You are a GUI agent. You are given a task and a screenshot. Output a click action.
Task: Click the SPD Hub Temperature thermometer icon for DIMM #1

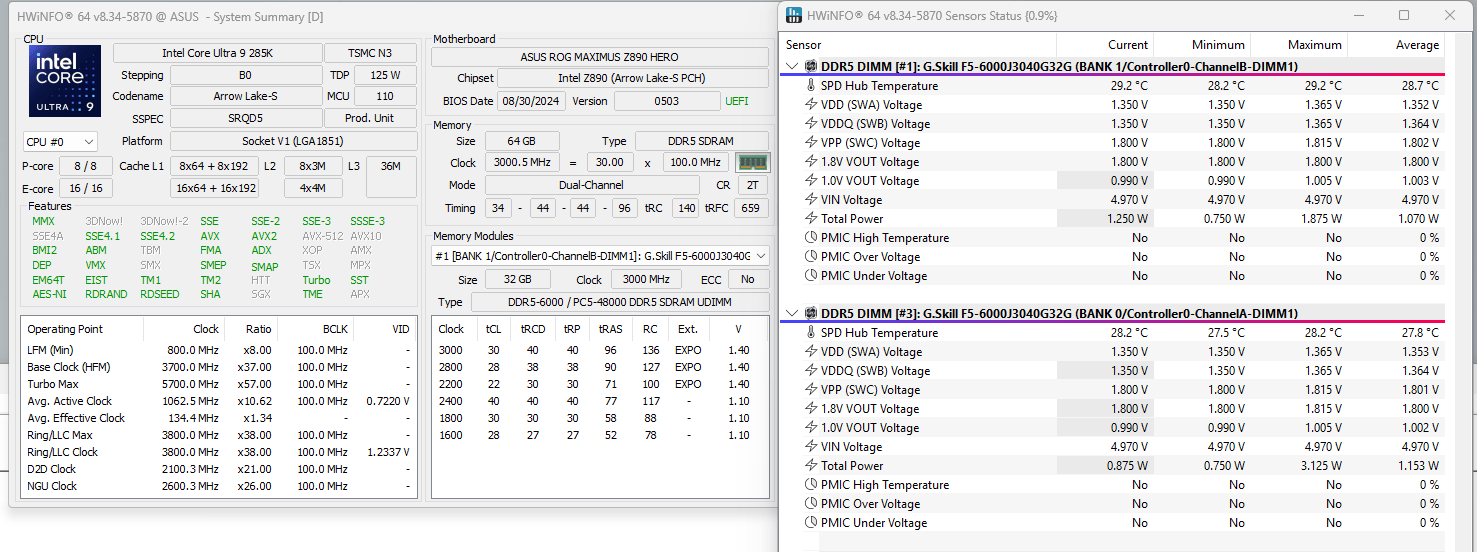pyautogui.click(x=811, y=86)
